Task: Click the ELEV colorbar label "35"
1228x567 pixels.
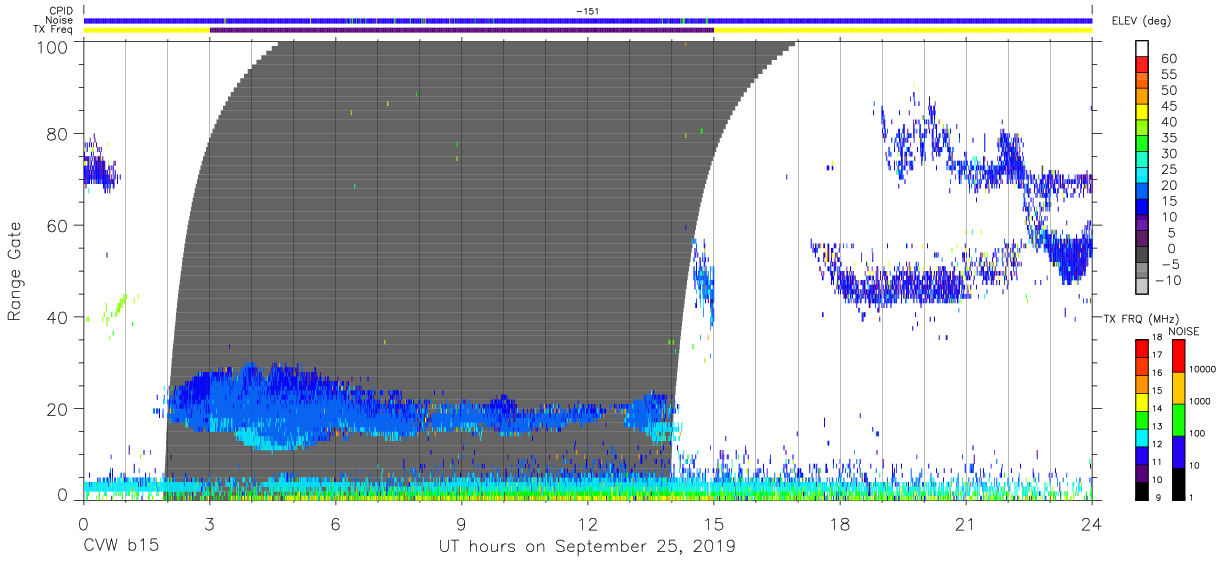Action: pyautogui.click(x=1167, y=138)
